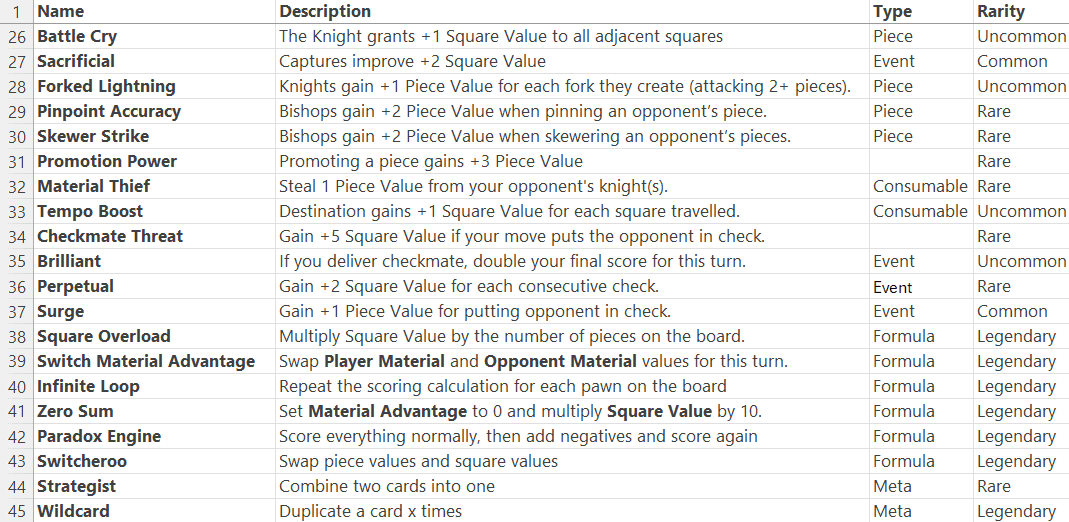The image size is (1069, 522).
Task: Click the Name column header
Action: (61, 11)
